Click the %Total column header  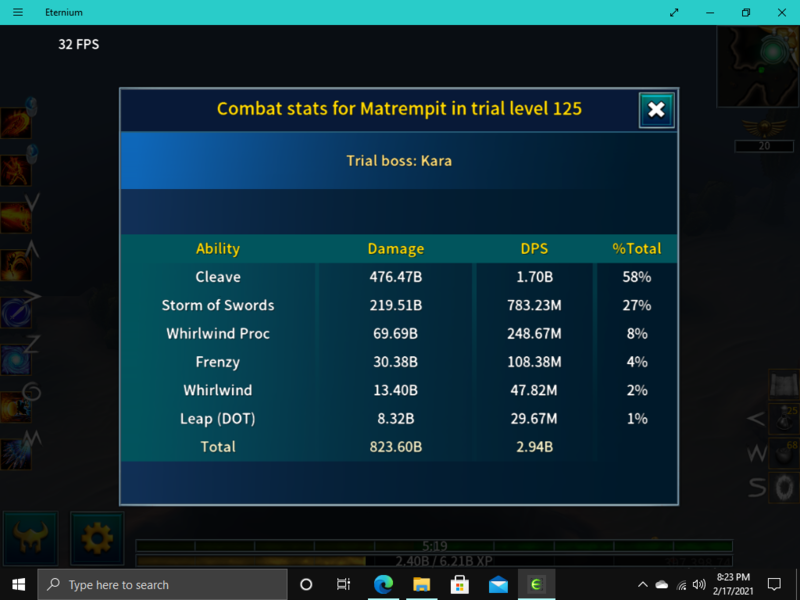(637, 249)
